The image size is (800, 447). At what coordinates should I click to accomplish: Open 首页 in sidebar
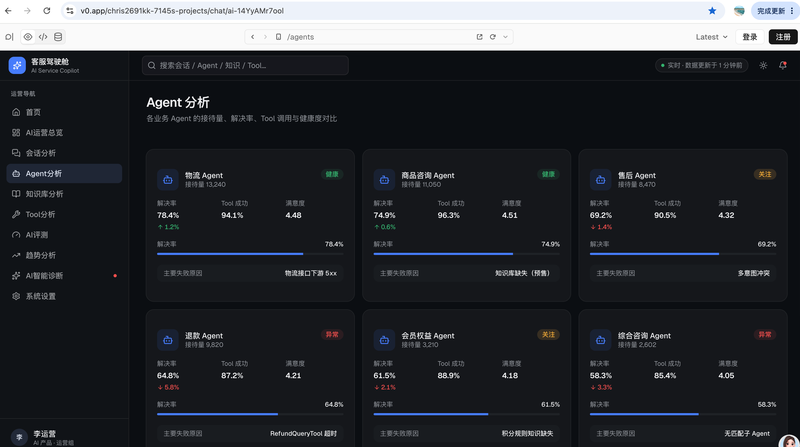coord(64,112)
